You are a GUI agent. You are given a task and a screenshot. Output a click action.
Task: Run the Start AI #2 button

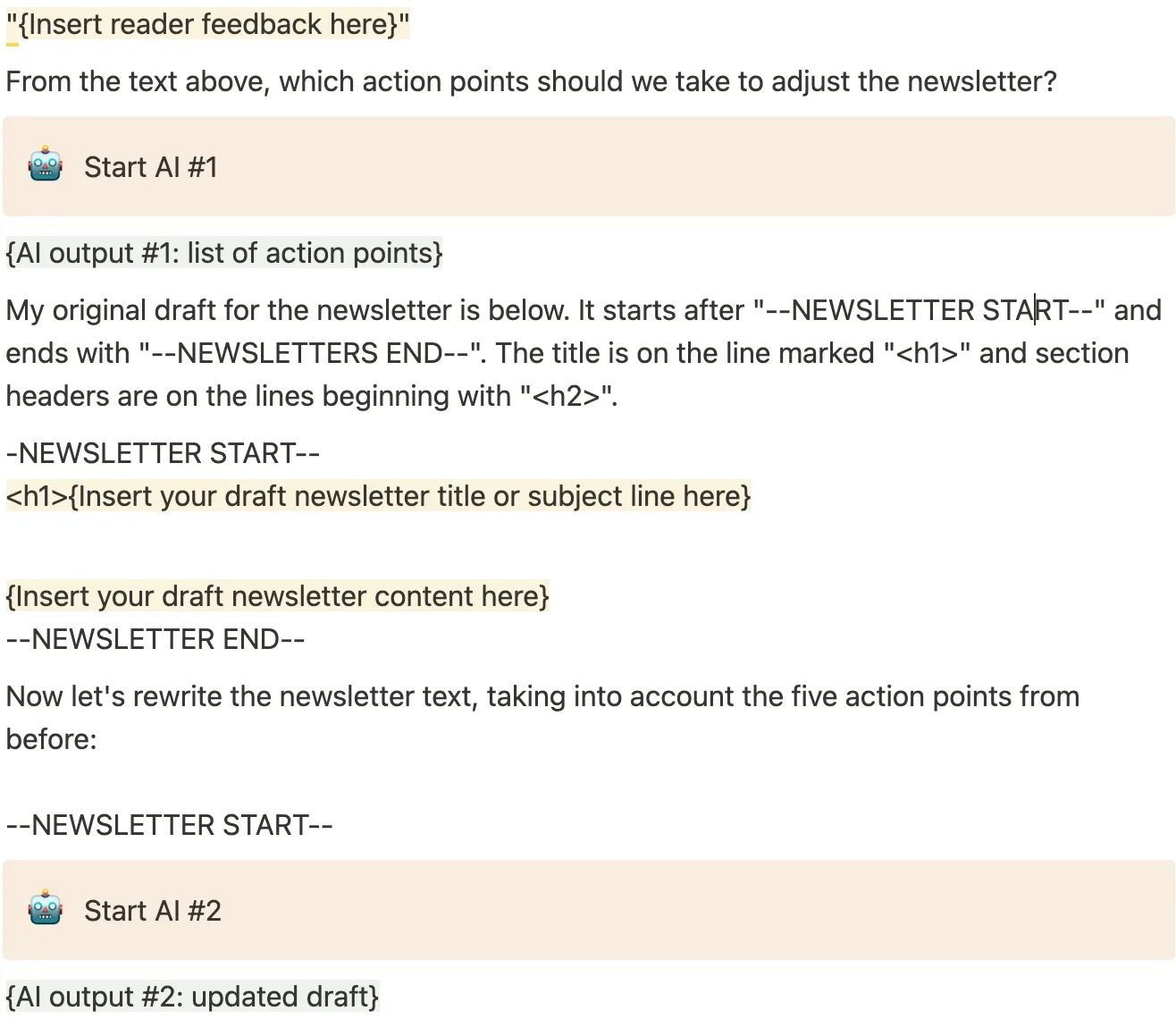point(588,910)
